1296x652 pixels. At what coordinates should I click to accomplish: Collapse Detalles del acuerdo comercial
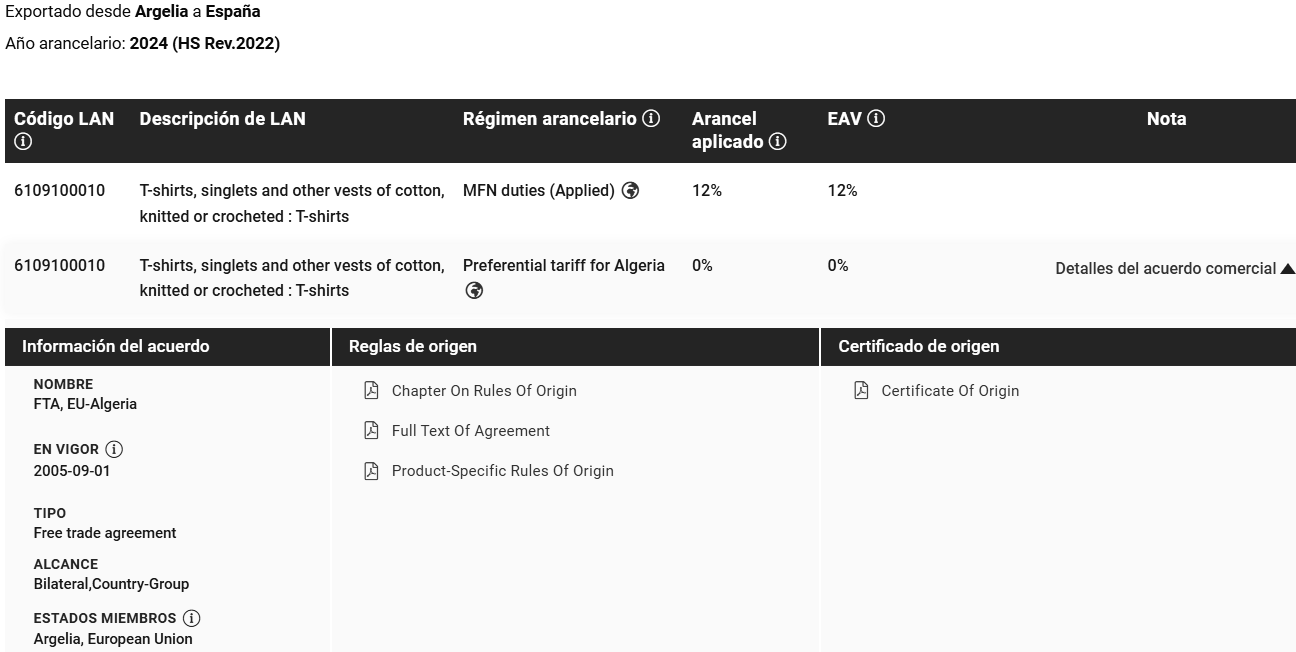pyautogui.click(x=1175, y=269)
